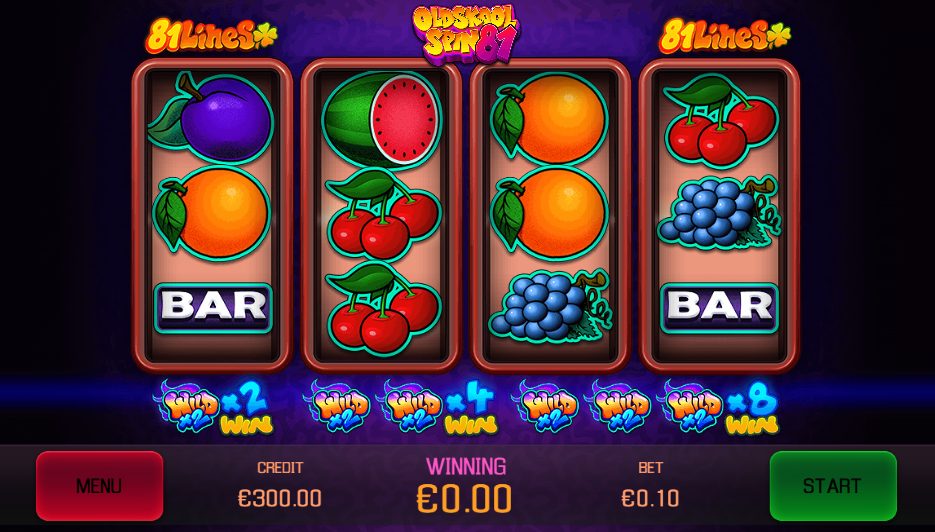The width and height of the screenshot is (935, 532).
Task: Click the plum symbol on first reel
Action: pos(211,117)
